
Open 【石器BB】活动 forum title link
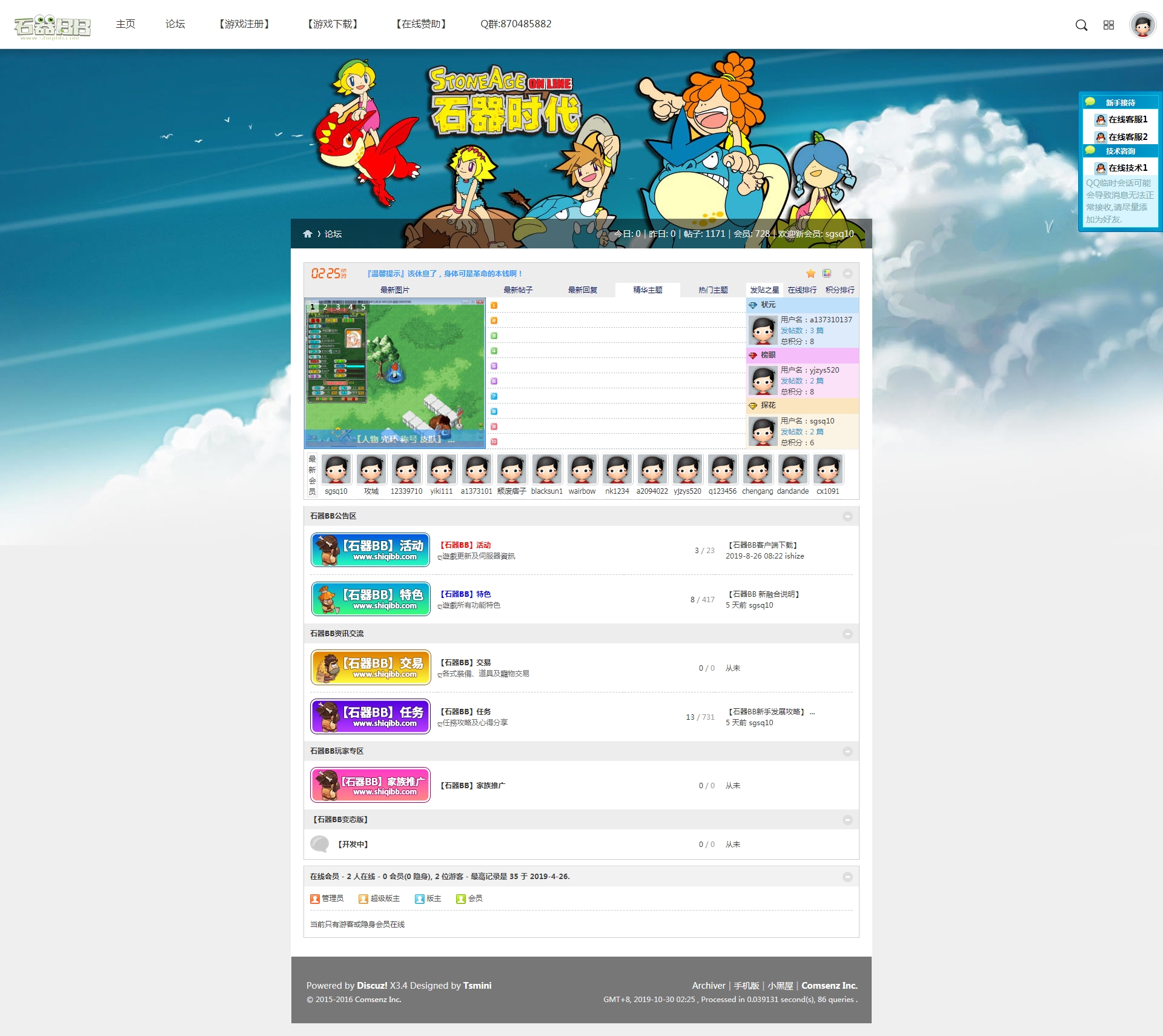(465, 545)
